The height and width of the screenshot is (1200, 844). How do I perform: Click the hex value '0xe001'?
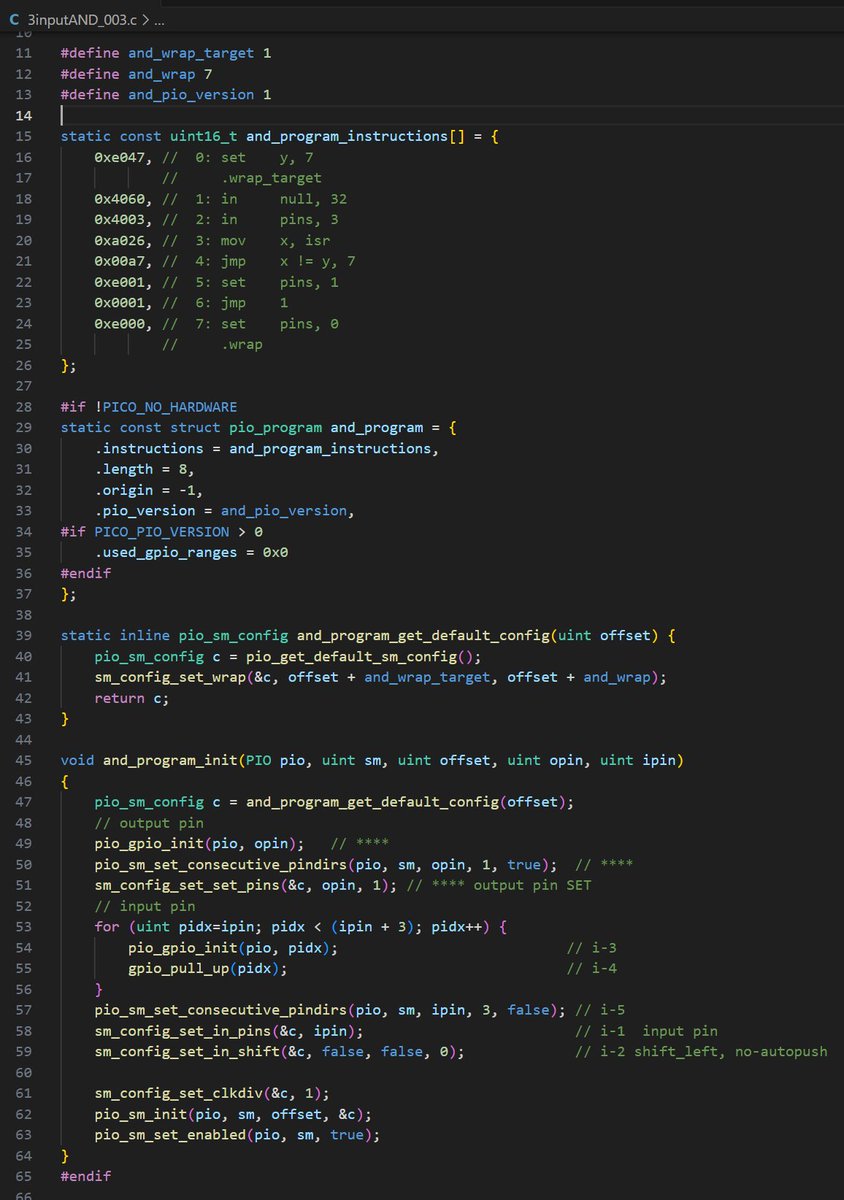[x=119, y=282]
